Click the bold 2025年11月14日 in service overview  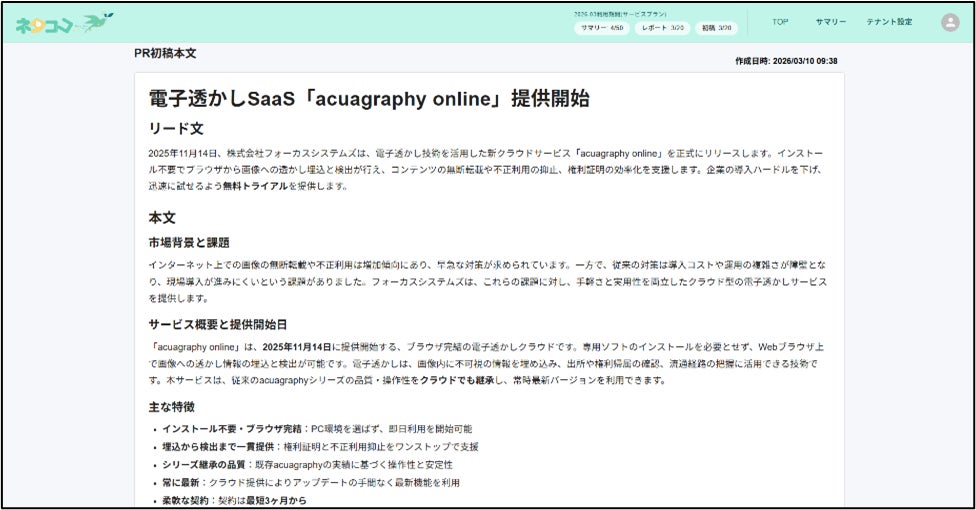tap(297, 347)
